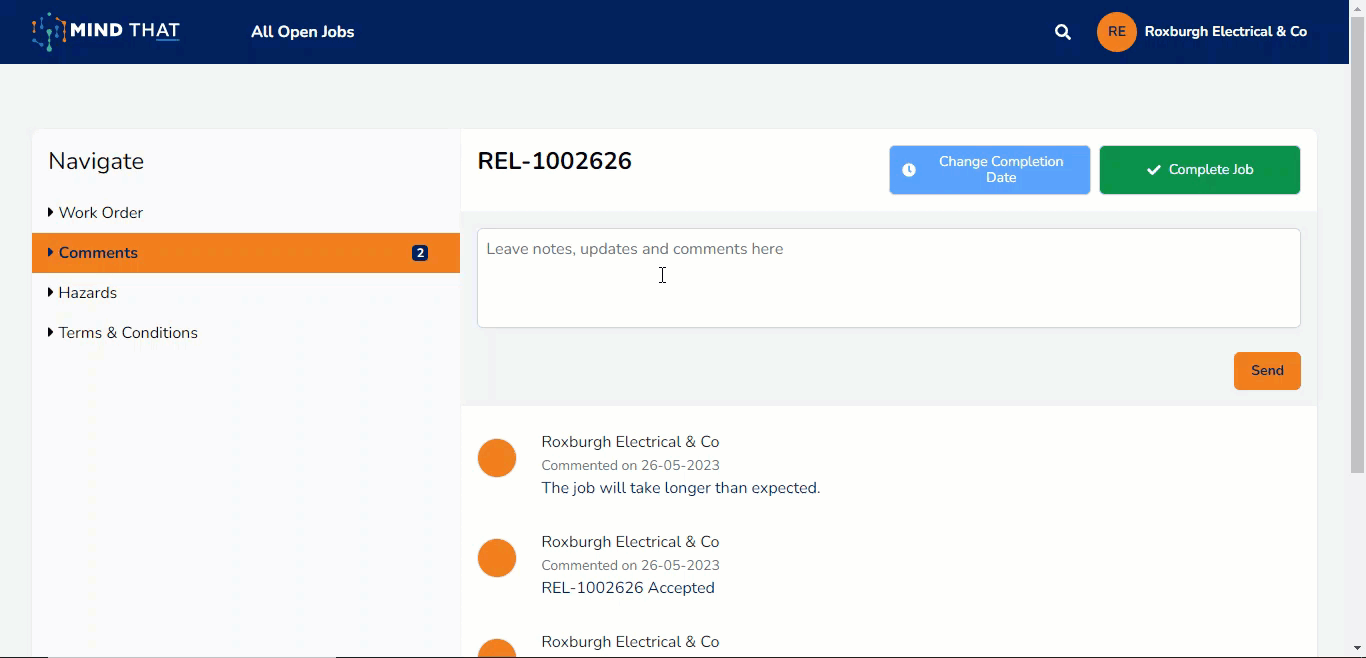Click the Comments count badge showing 2
The height and width of the screenshot is (658, 1366).
[x=420, y=253]
